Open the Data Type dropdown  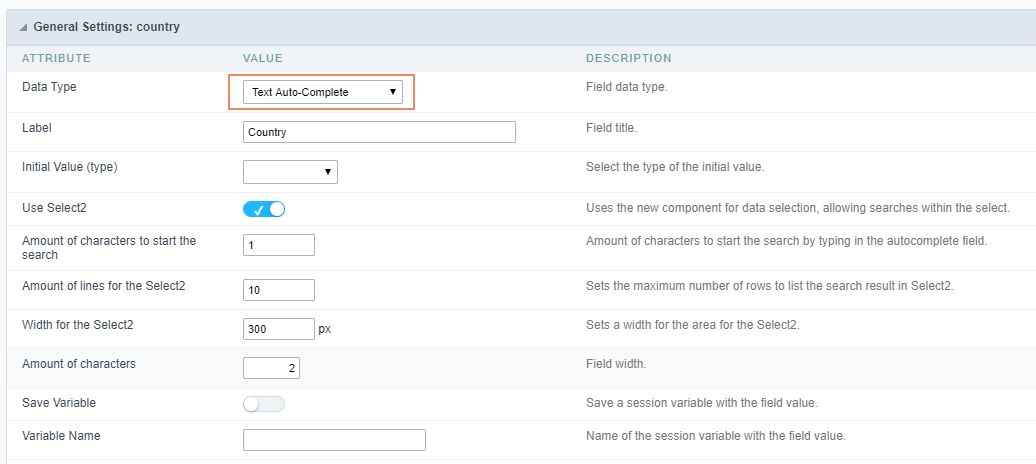point(324,92)
